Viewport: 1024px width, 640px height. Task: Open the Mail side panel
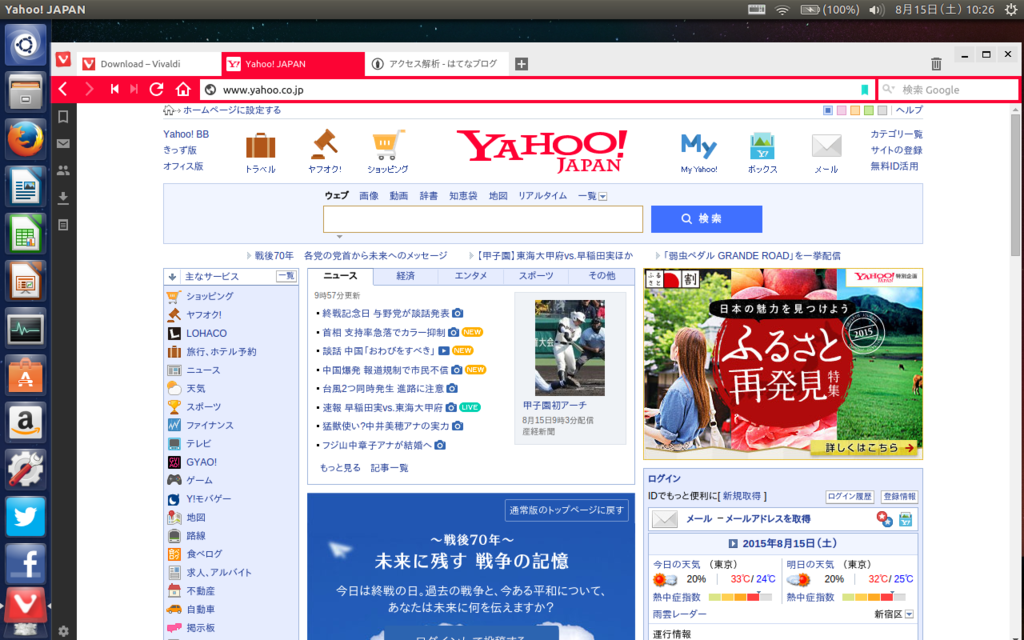click(x=63, y=144)
